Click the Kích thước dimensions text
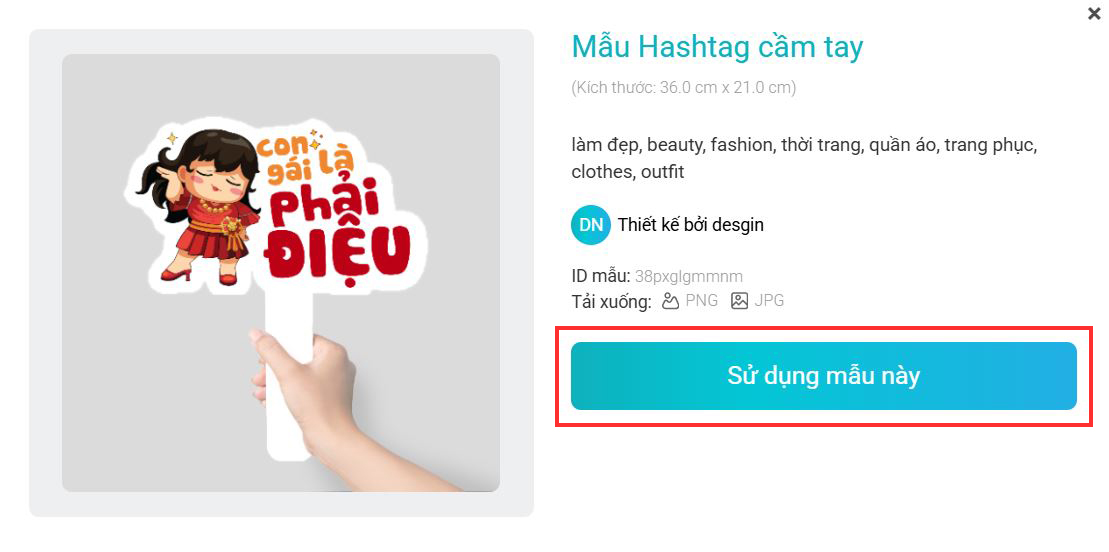 [683, 88]
